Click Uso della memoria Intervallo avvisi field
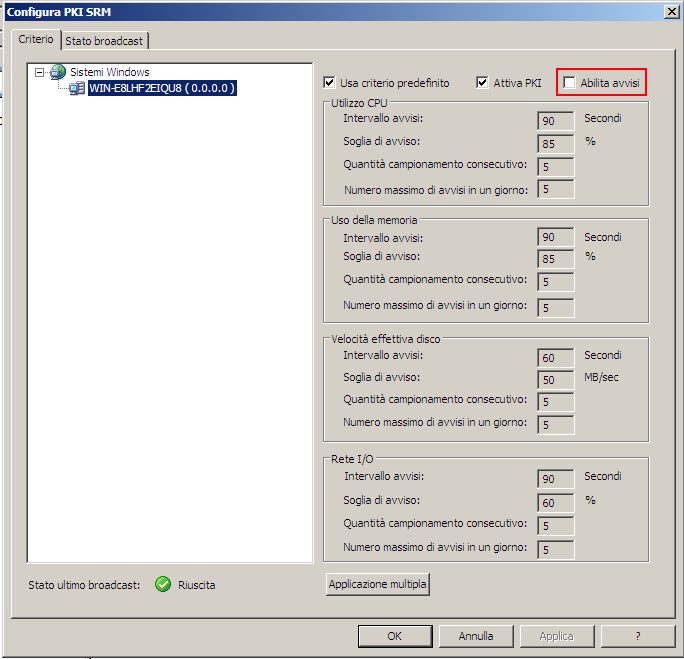The width and height of the screenshot is (684, 659). (556, 237)
